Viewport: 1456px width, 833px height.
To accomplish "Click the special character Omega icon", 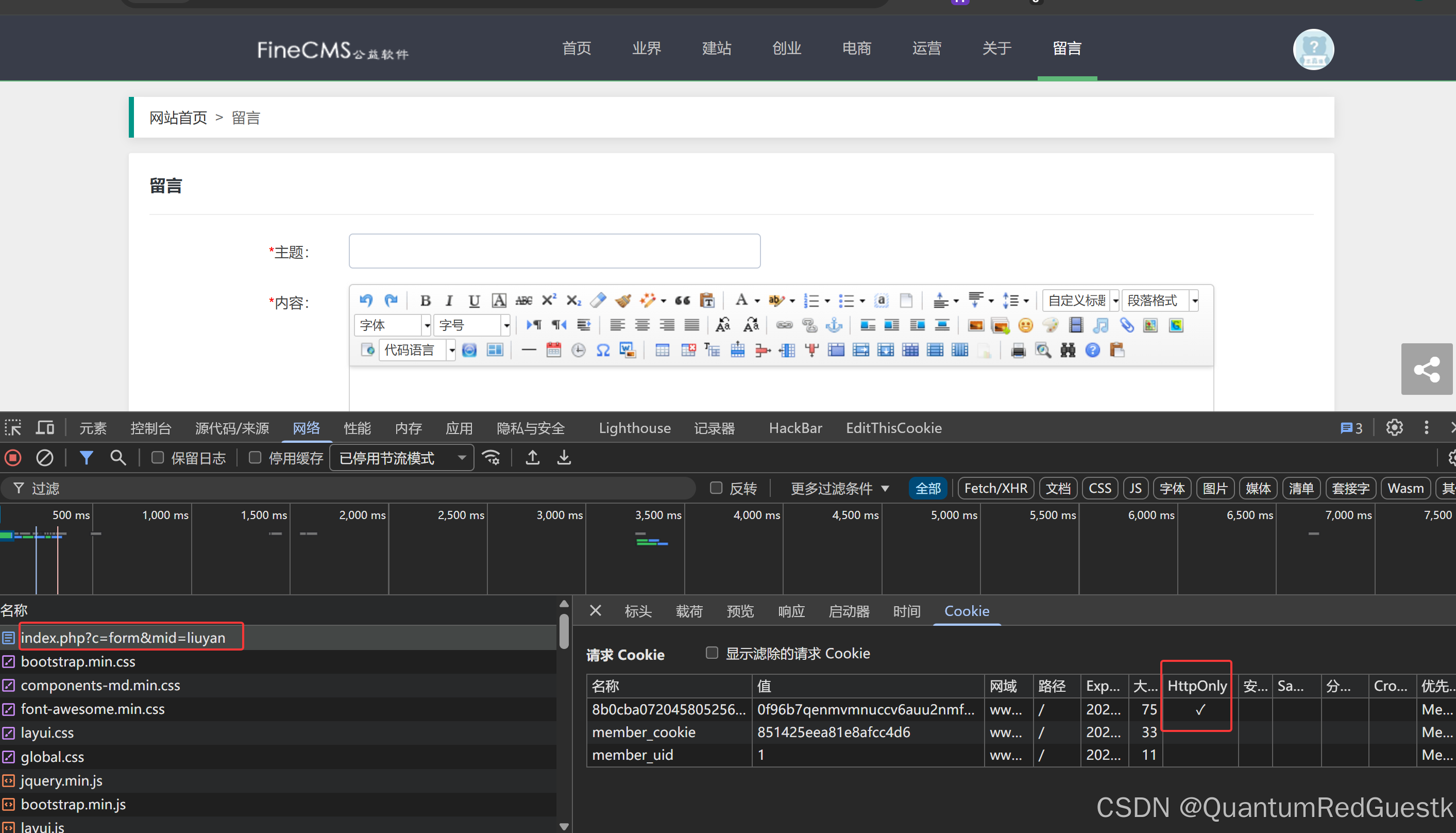I will 602,350.
